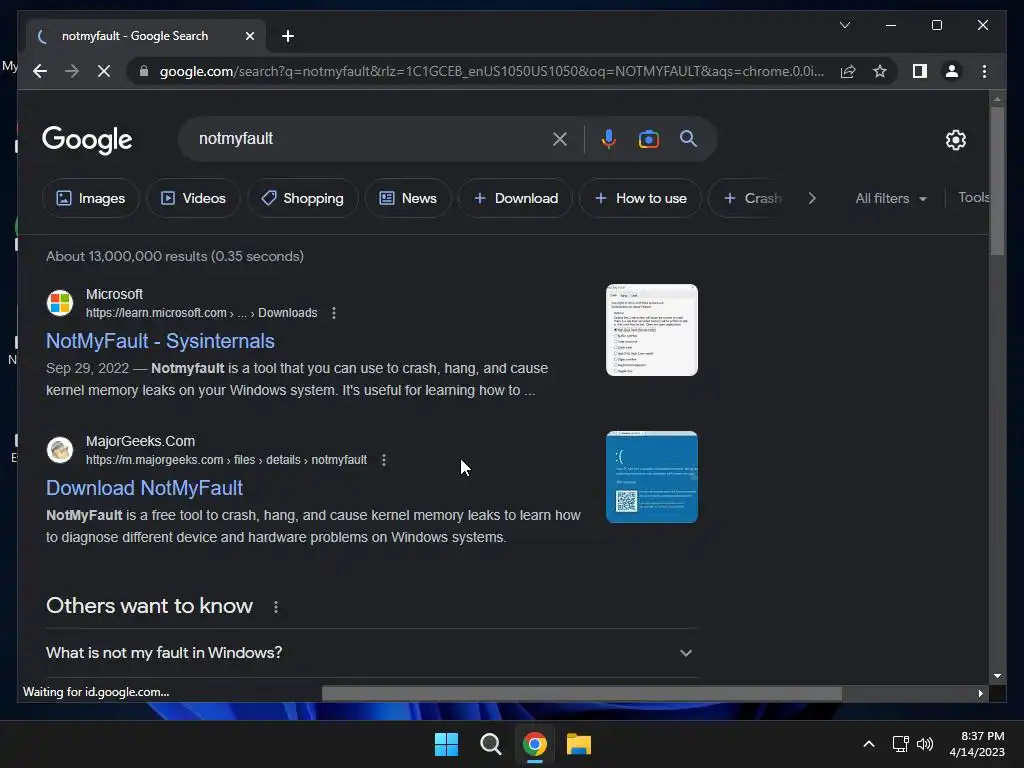Open the NotMyFault - Sysinternals result
The width and height of the screenshot is (1024, 768).
(160, 341)
